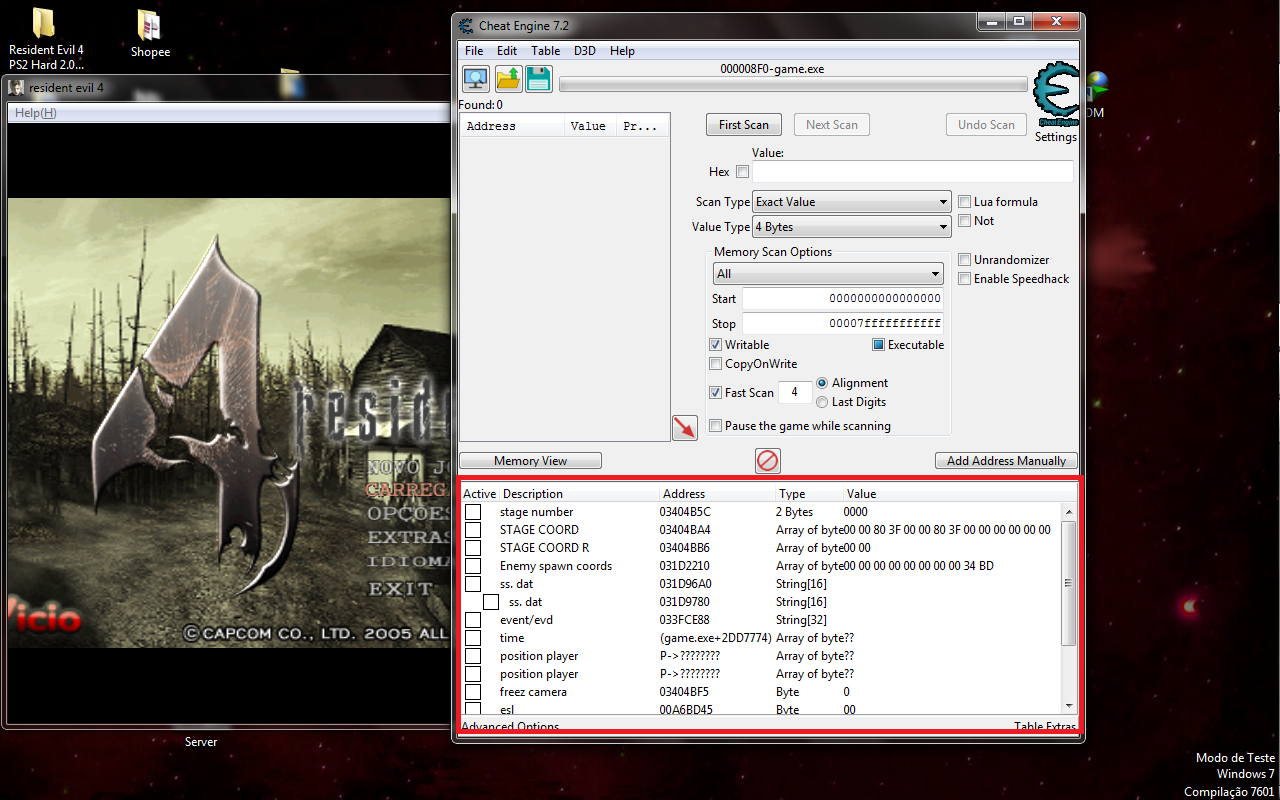
Task: Select the 'ss. dat' row at 031D96A0
Action: pyautogui.click(x=760, y=584)
